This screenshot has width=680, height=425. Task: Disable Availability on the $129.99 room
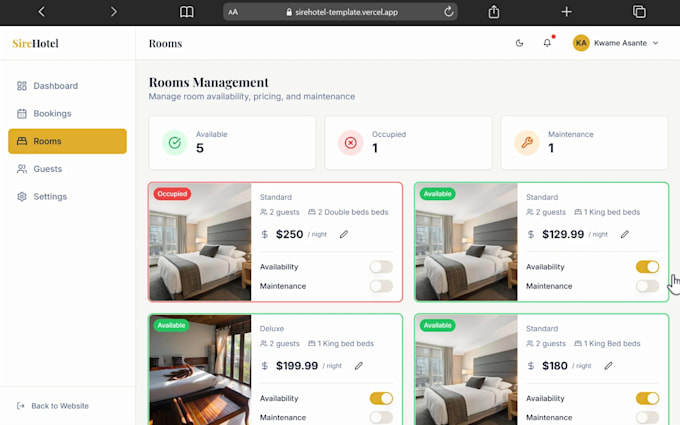point(647,267)
